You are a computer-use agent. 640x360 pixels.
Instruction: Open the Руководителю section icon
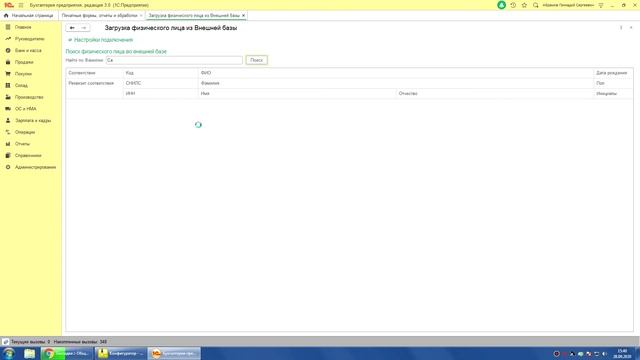point(8,39)
